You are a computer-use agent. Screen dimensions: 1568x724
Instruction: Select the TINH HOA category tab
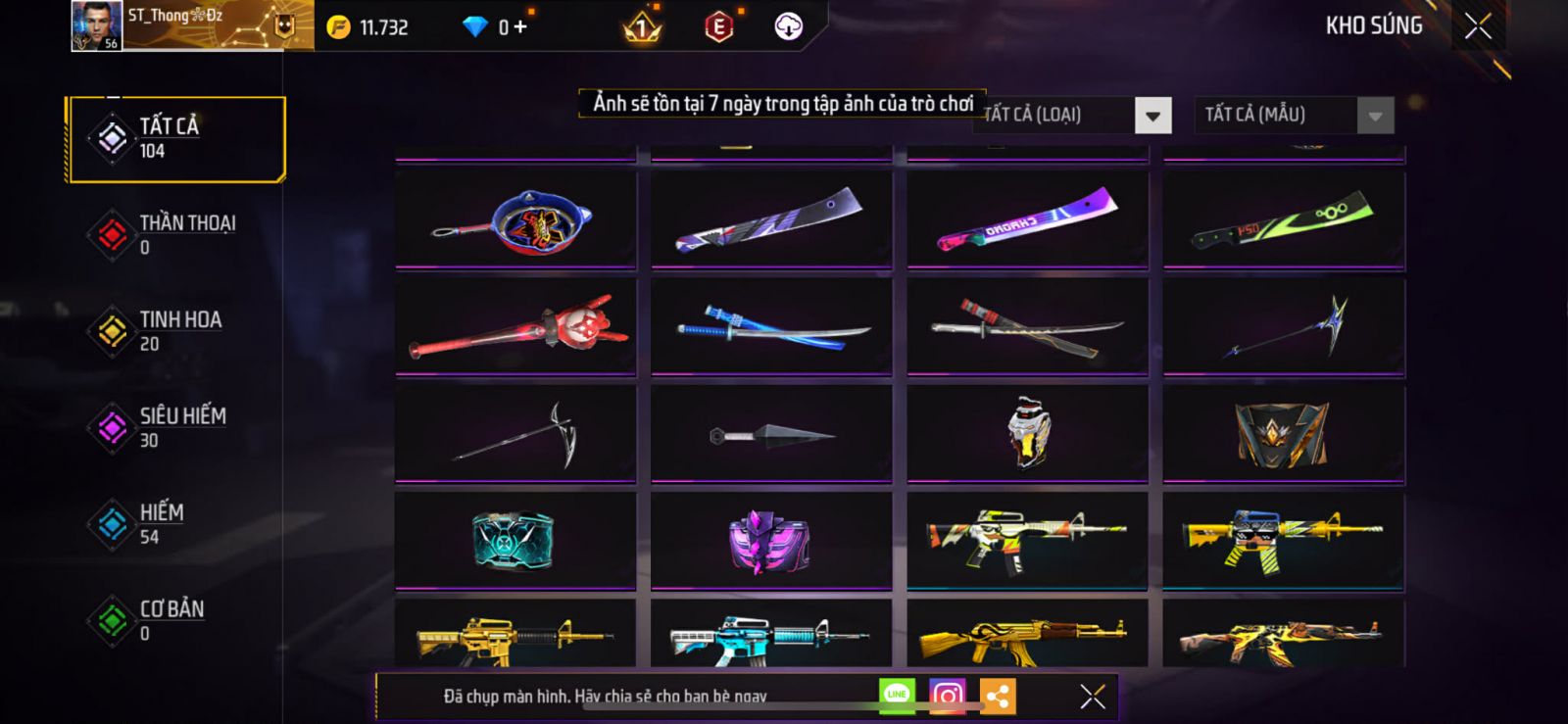coord(176,330)
